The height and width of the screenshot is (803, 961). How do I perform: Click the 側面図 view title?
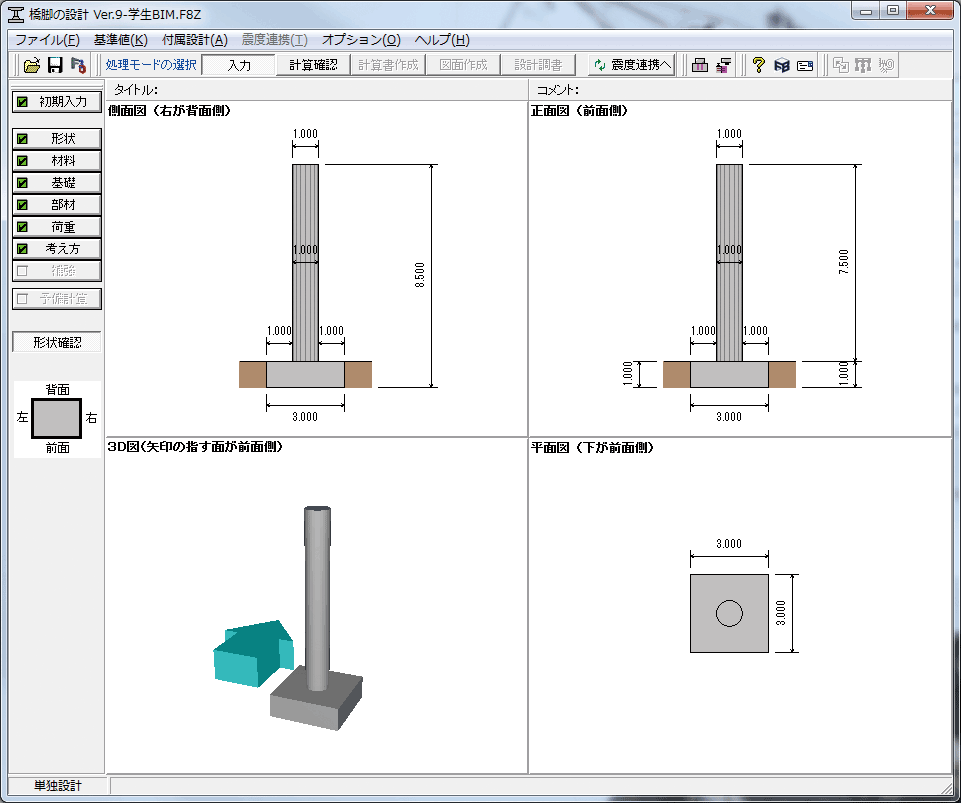170,111
